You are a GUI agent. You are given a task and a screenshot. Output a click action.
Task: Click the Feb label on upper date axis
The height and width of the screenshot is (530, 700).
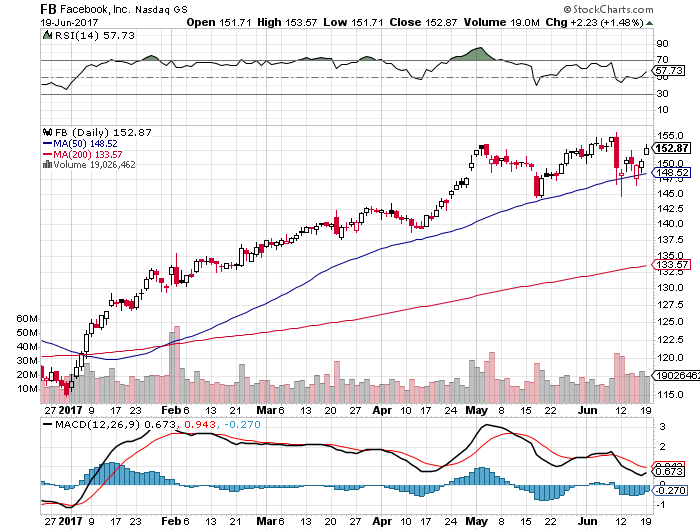pyautogui.click(x=174, y=411)
